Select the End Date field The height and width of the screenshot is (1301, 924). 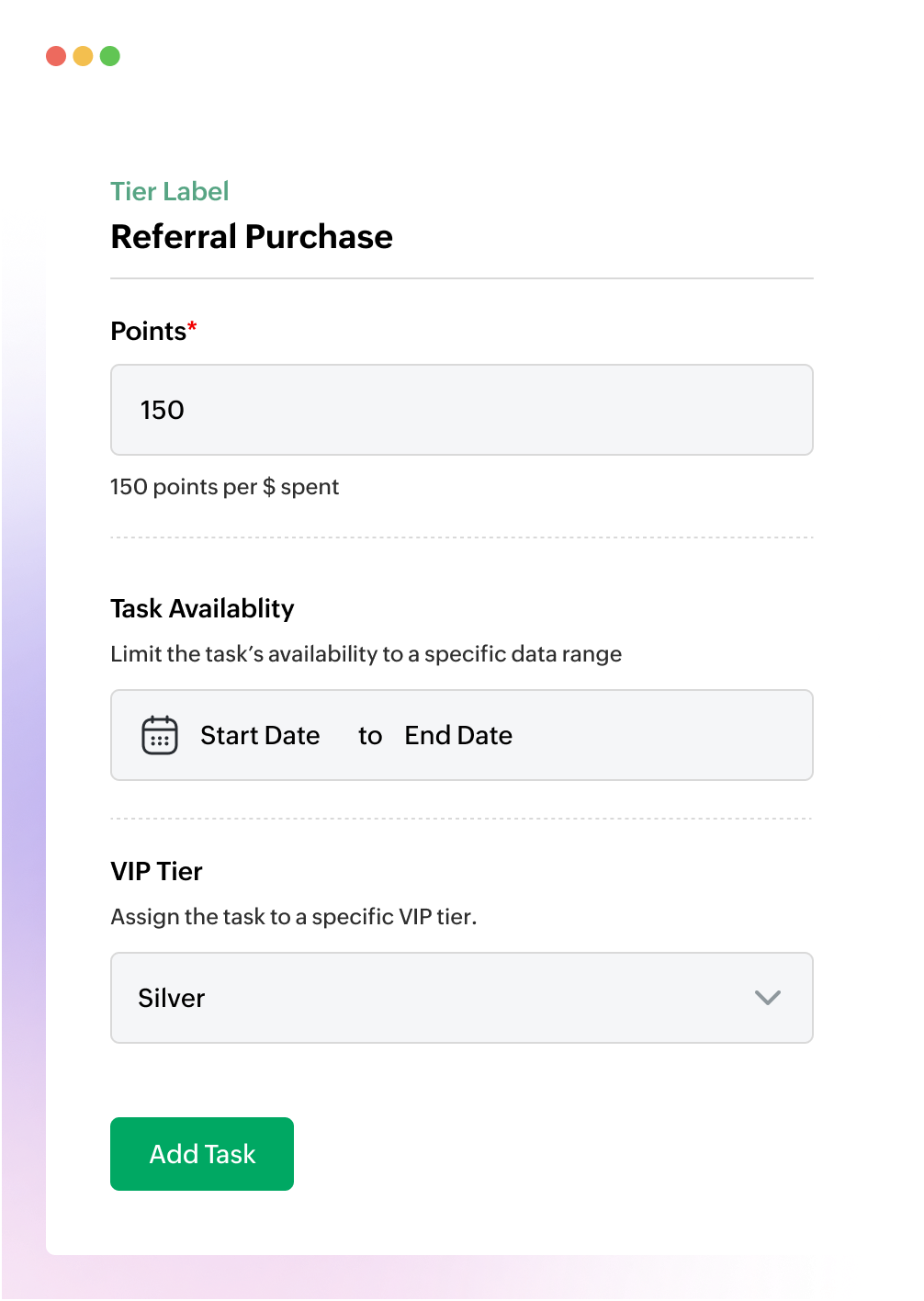click(457, 735)
